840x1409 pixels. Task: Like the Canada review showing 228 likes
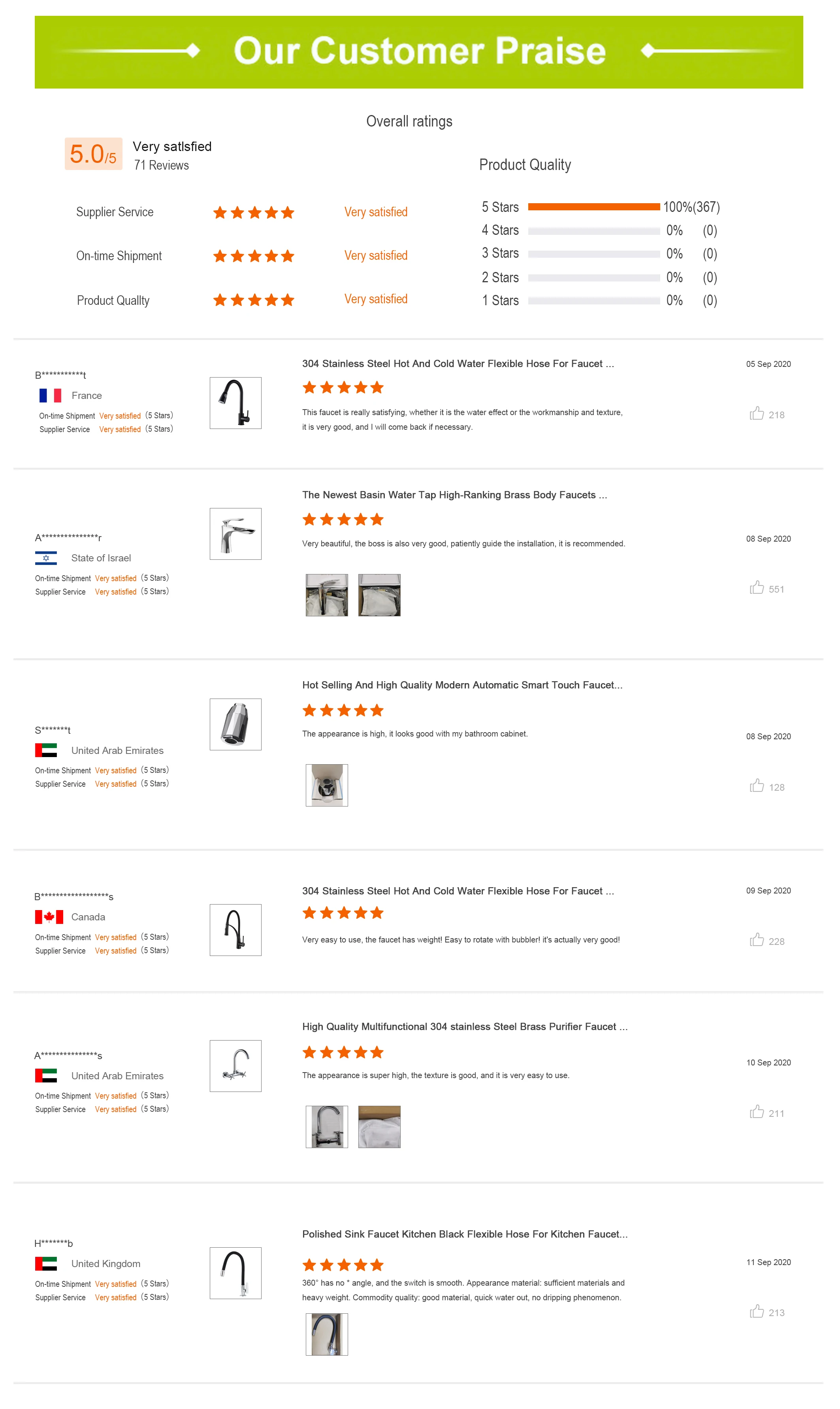(x=756, y=940)
